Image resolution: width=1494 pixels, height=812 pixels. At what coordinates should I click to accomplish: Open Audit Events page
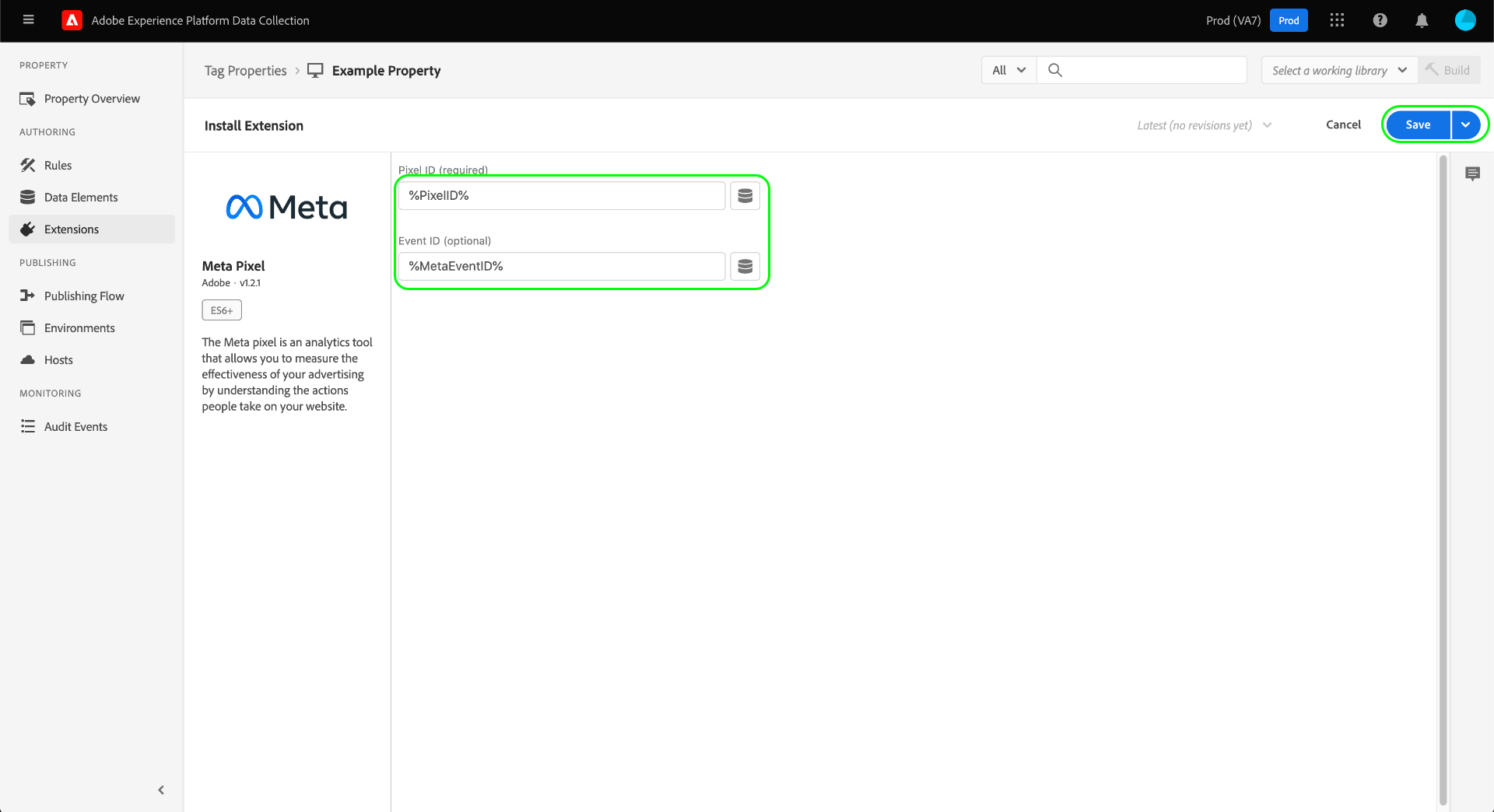click(x=92, y=426)
